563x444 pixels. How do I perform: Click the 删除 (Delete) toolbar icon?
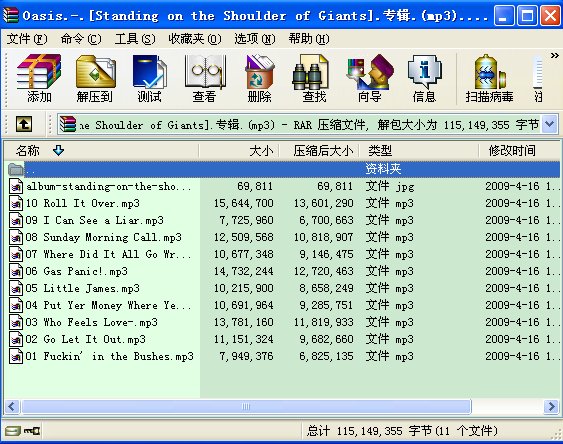click(x=259, y=78)
